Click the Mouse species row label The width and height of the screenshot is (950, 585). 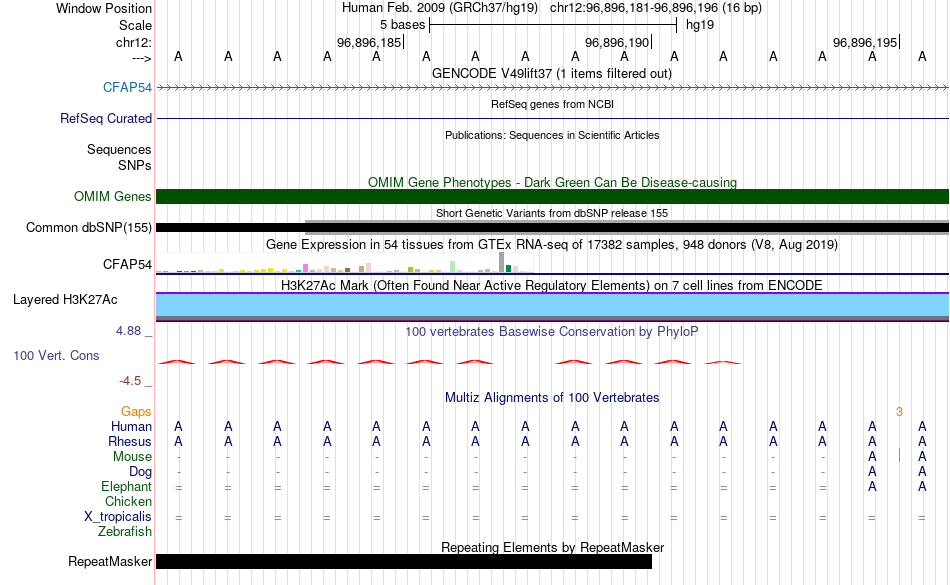132,457
